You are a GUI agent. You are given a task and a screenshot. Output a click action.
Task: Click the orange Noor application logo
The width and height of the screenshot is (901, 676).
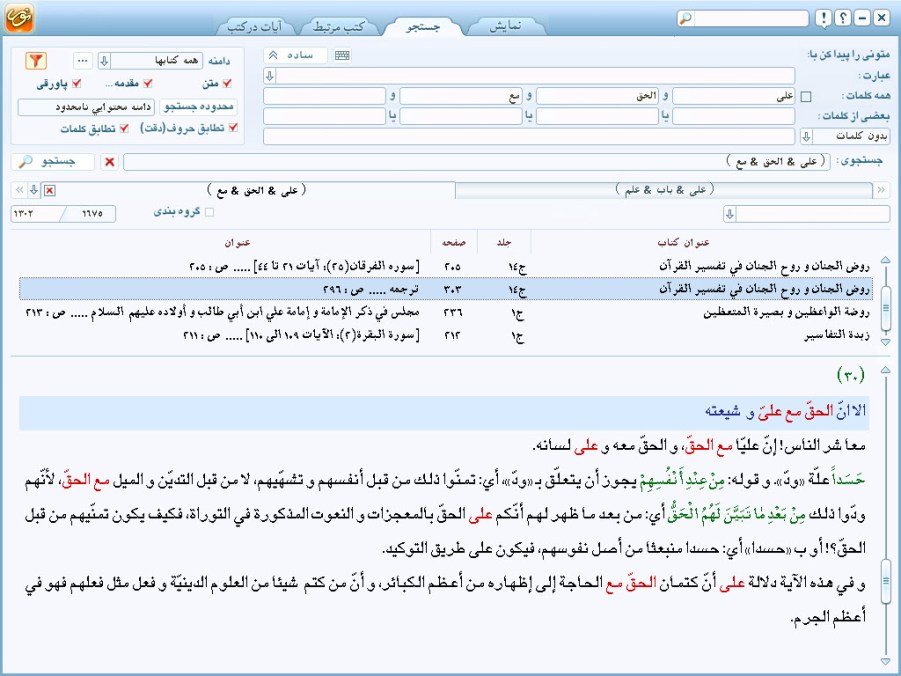(19, 17)
